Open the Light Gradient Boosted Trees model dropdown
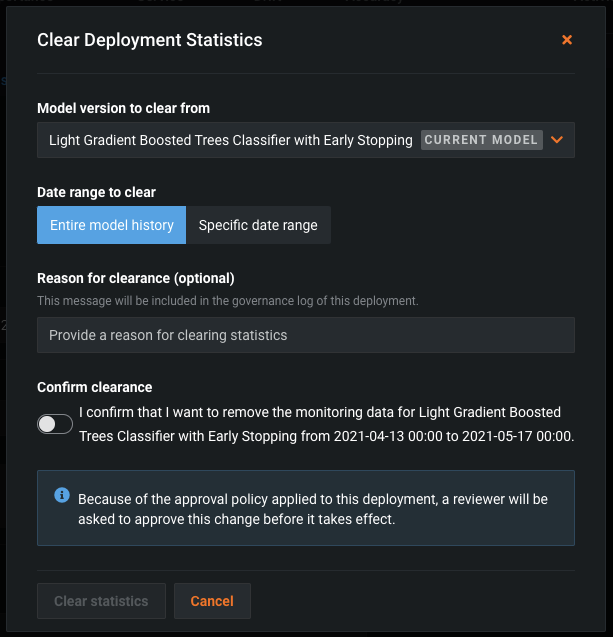 click(x=230, y=141)
